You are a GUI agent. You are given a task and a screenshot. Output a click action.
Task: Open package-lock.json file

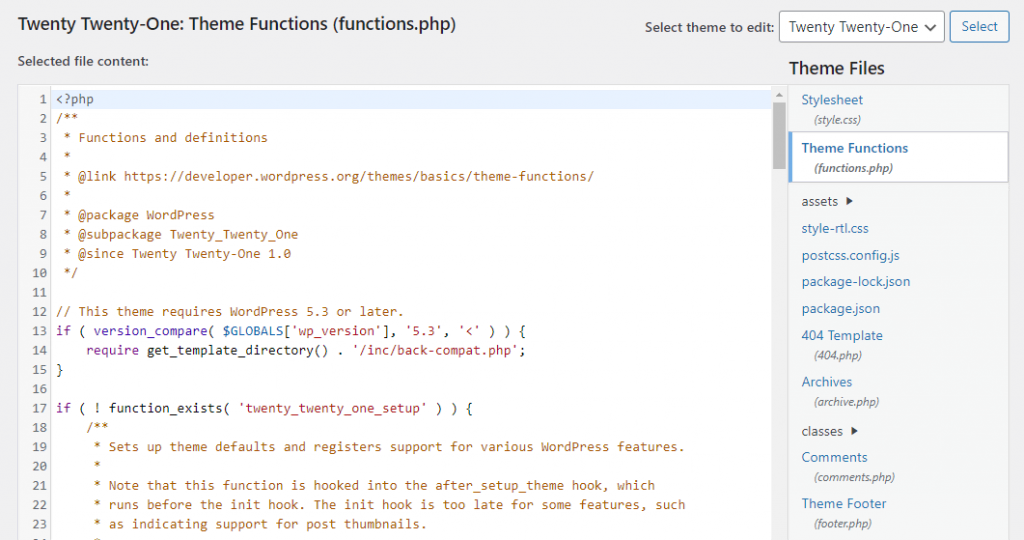pos(855,282)
